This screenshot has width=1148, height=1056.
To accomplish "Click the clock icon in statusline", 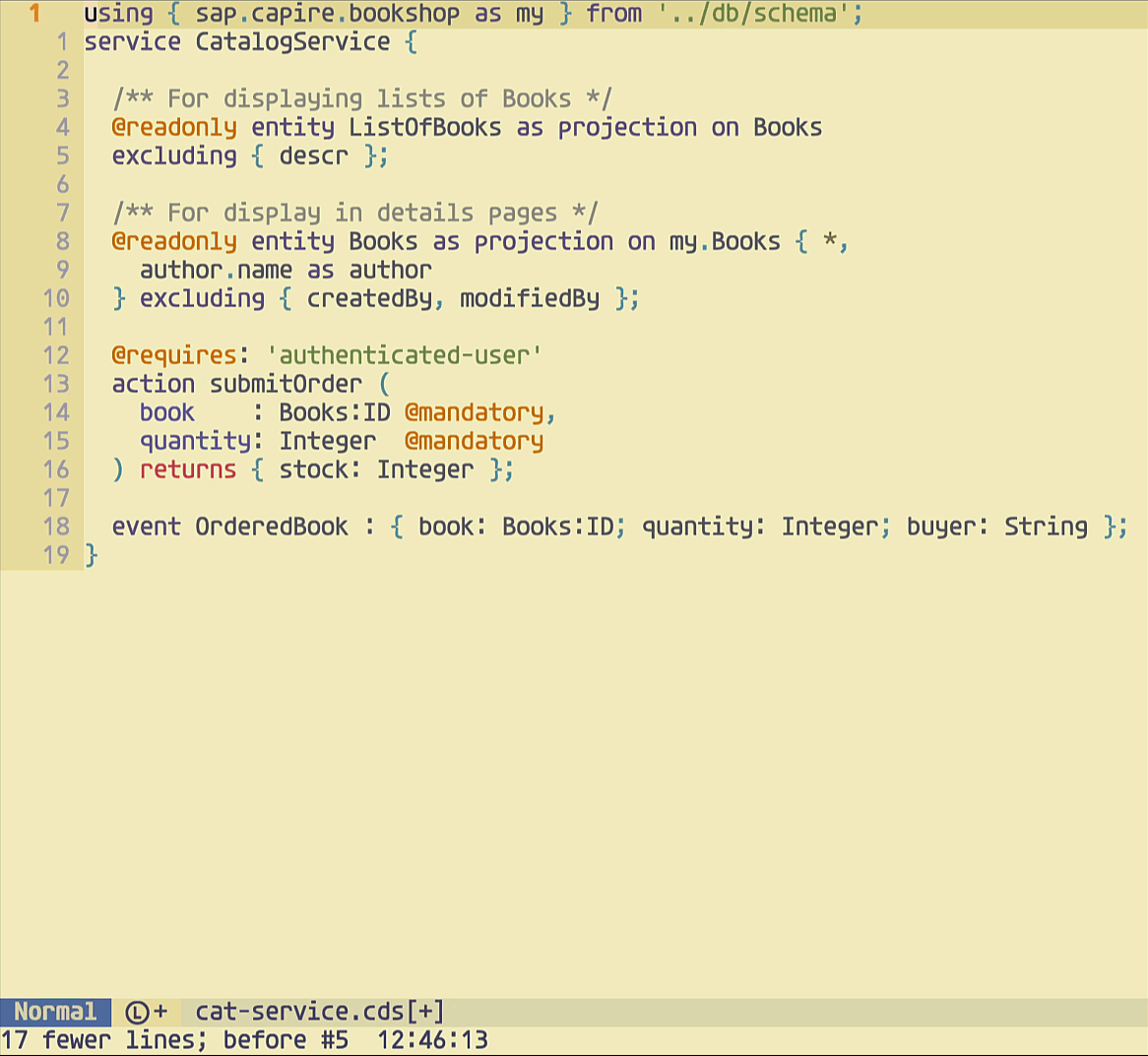I will tap(137, 1012).
